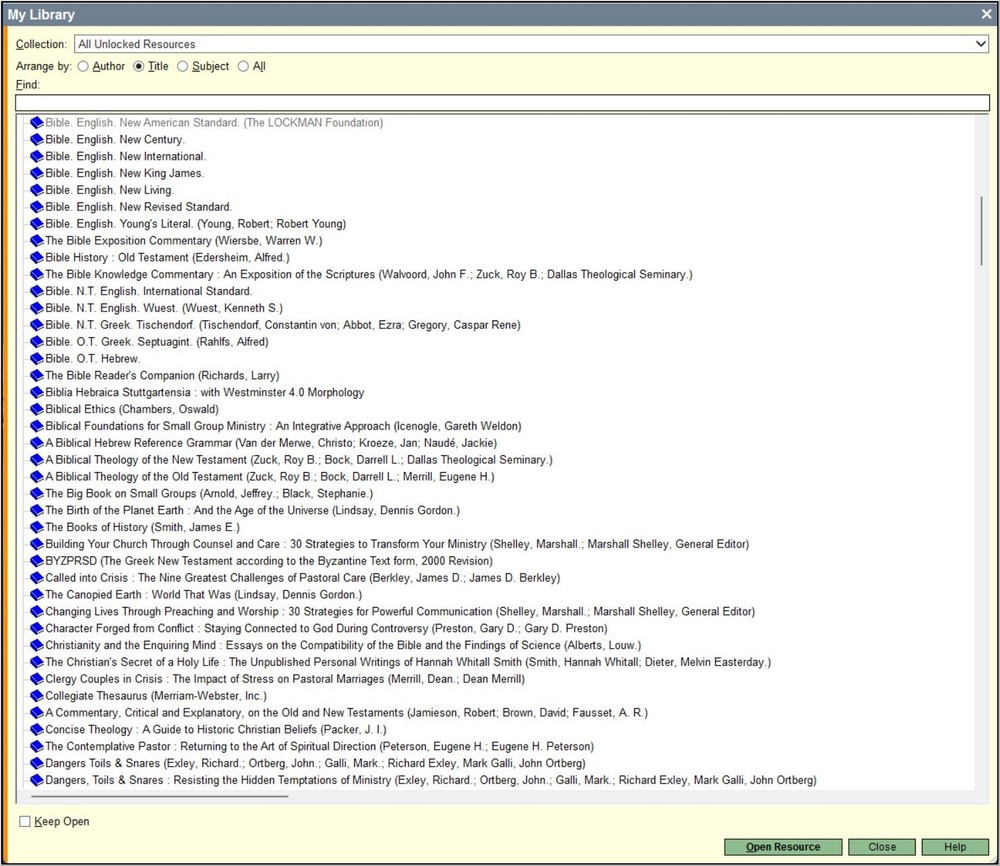Select Clergy Couples in Crisis entry
Viewport: 1000px width, 866px height.
[x=285, y=679]
